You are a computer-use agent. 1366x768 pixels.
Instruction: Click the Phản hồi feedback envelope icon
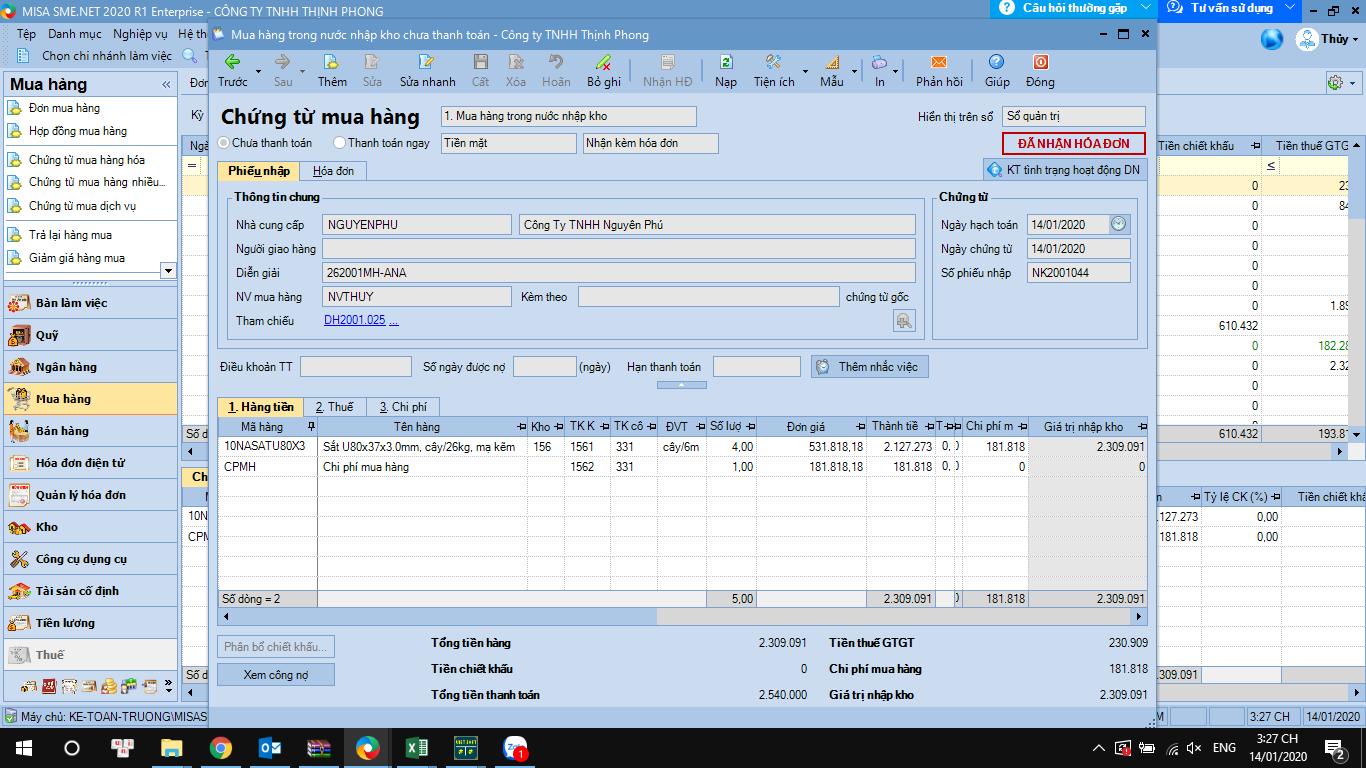click(x=938, y=63)
